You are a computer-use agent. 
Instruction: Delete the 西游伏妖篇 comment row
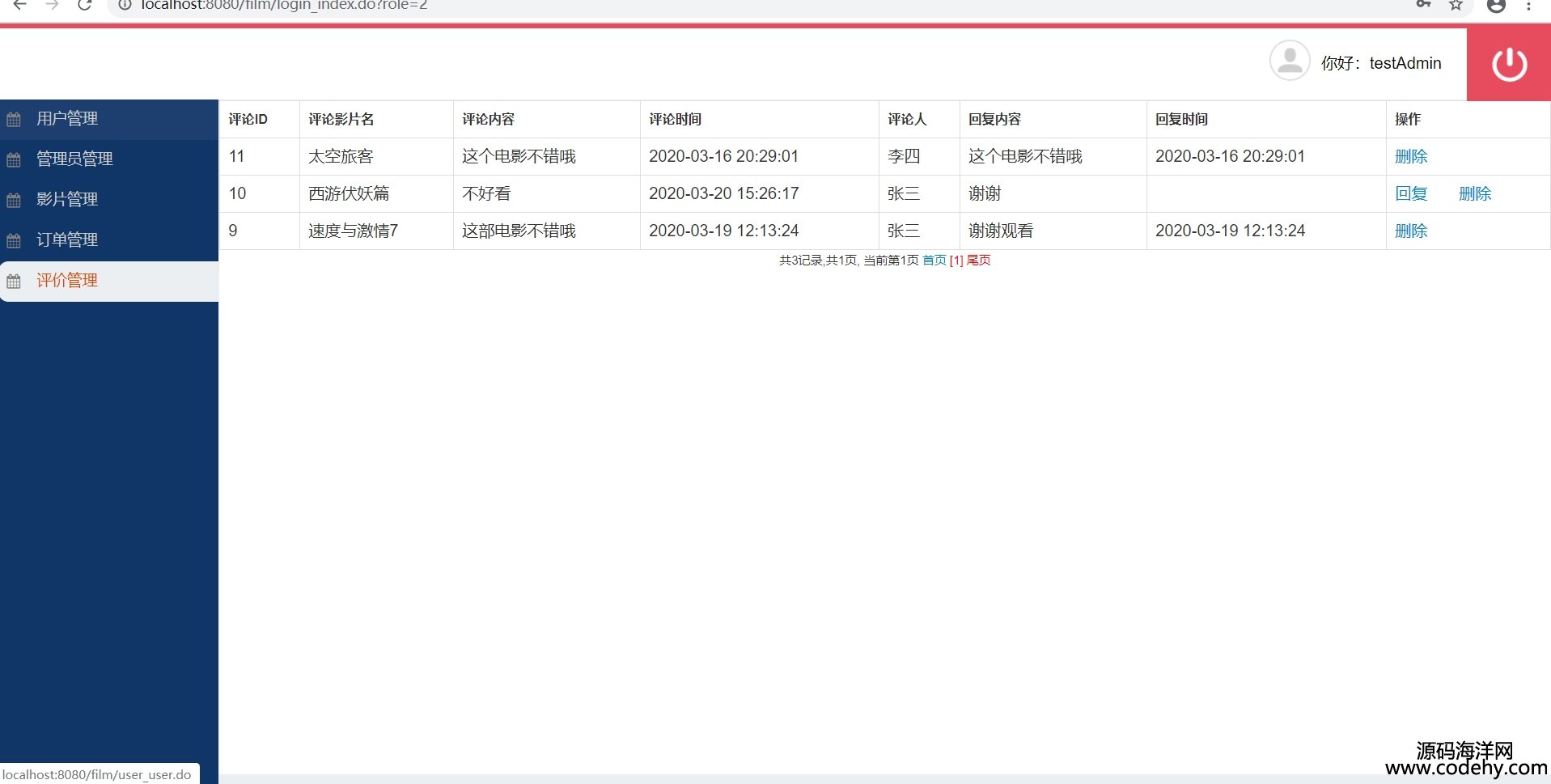(x=1474, y=194)
